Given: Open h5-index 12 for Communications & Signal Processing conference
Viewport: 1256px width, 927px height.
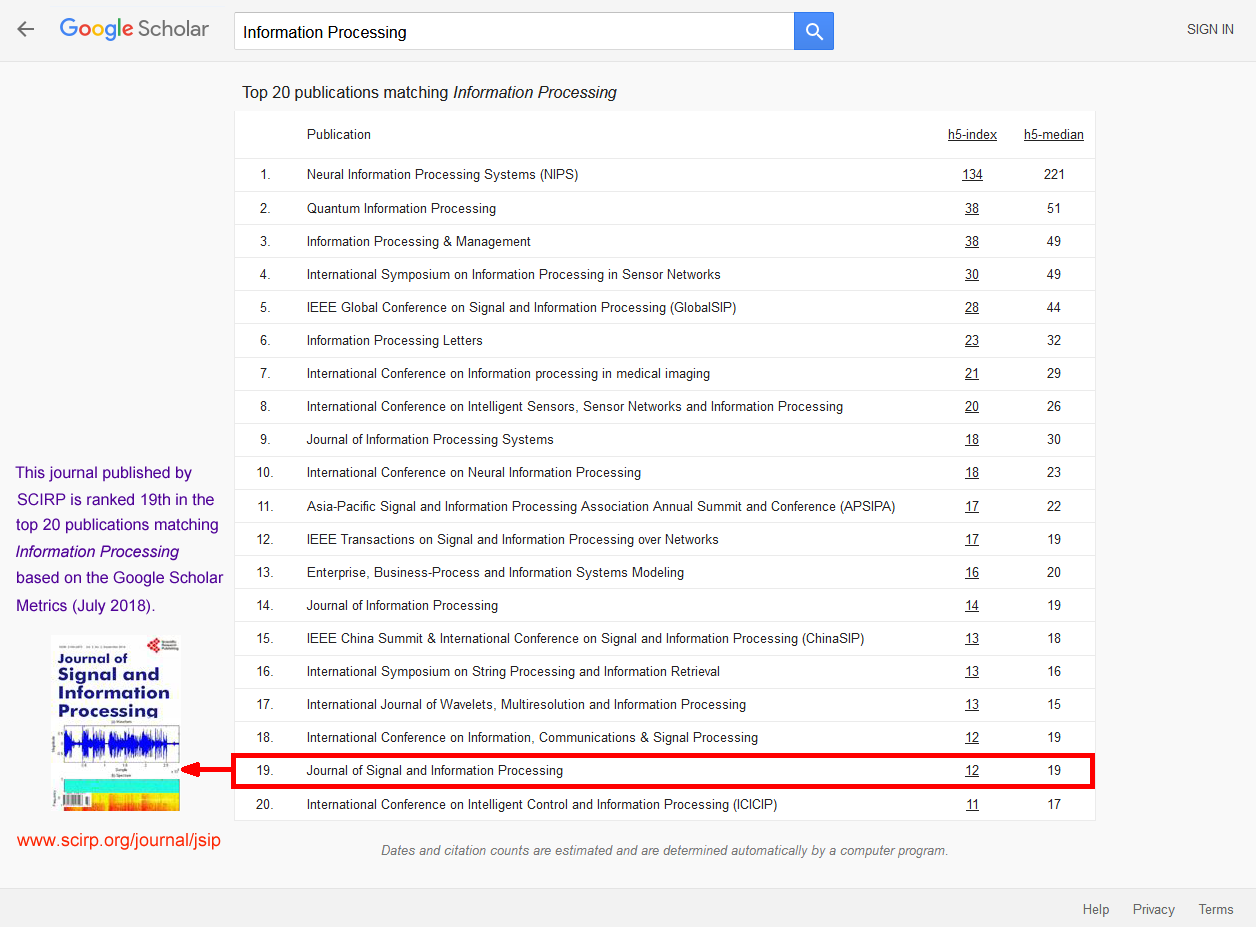Looking at the screenshot, I should coord(972,738).
